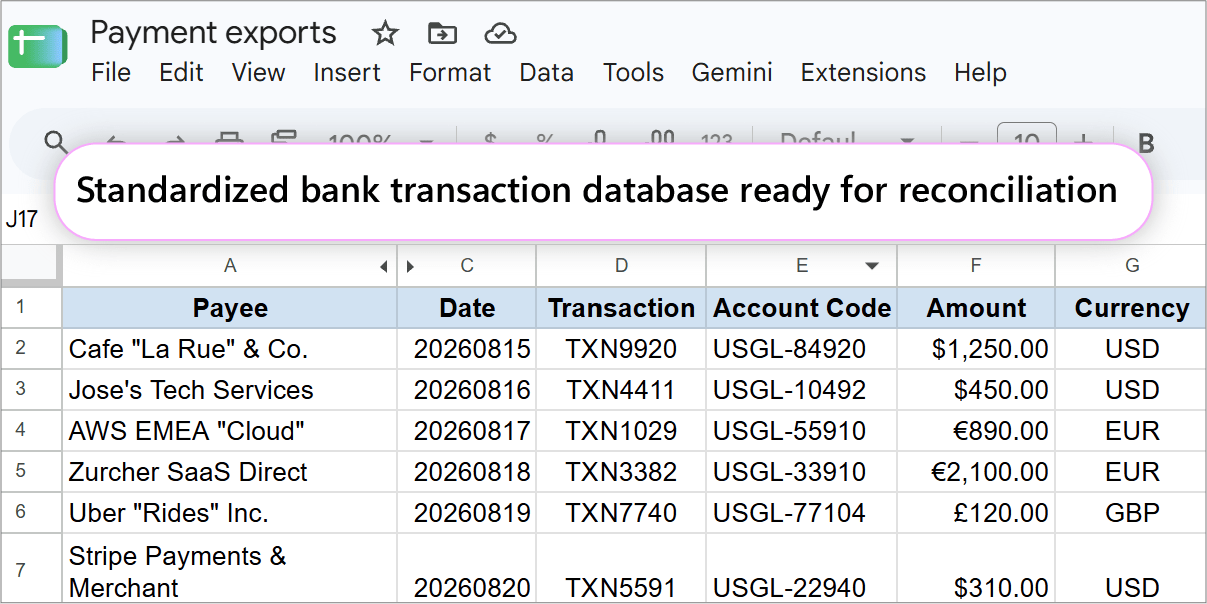Click the search menus magnifier icon

[x=56, y=142]
